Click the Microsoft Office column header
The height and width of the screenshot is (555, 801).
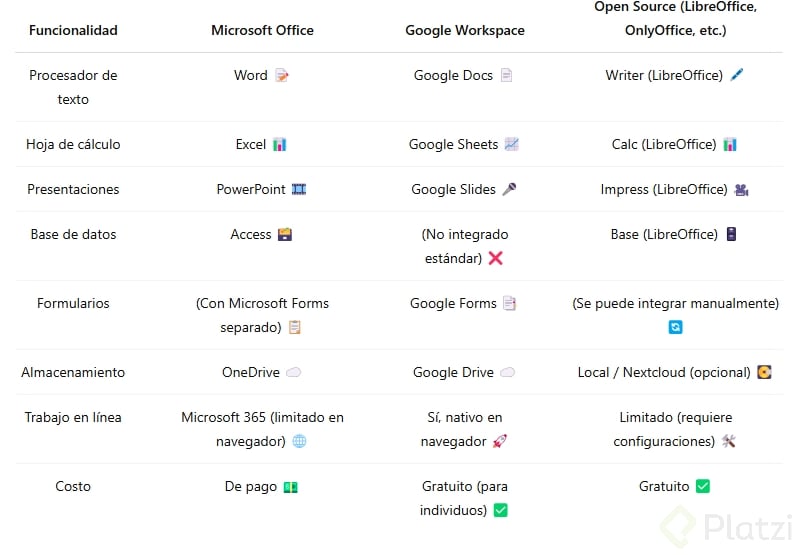262,30
